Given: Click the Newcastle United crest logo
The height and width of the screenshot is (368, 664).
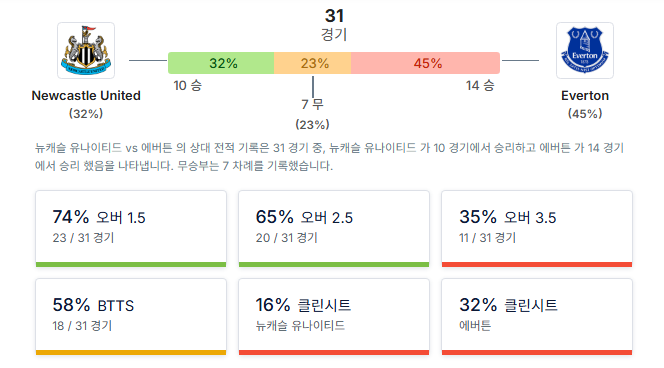Looking at the screenshot, I should click(86, 50).
